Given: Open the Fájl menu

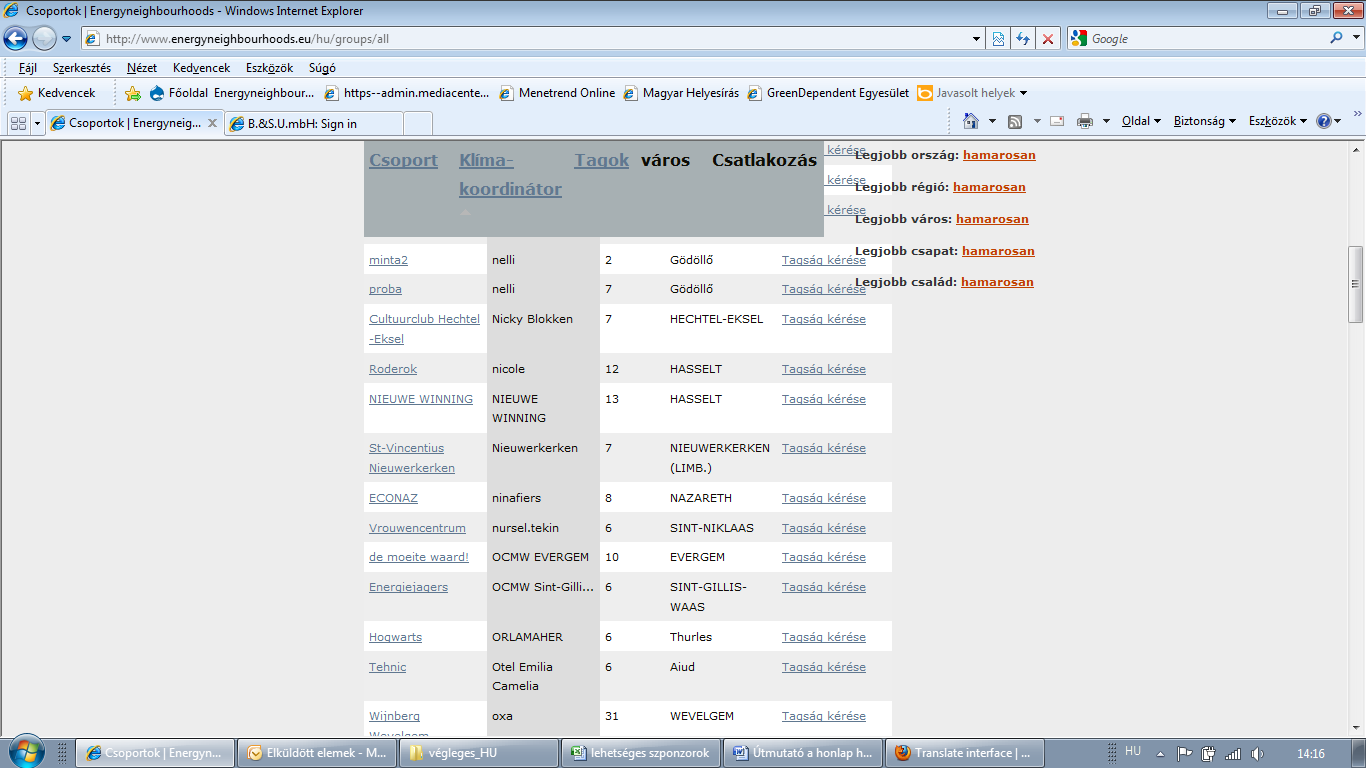Looking at the screenshot, I should 28,68.
